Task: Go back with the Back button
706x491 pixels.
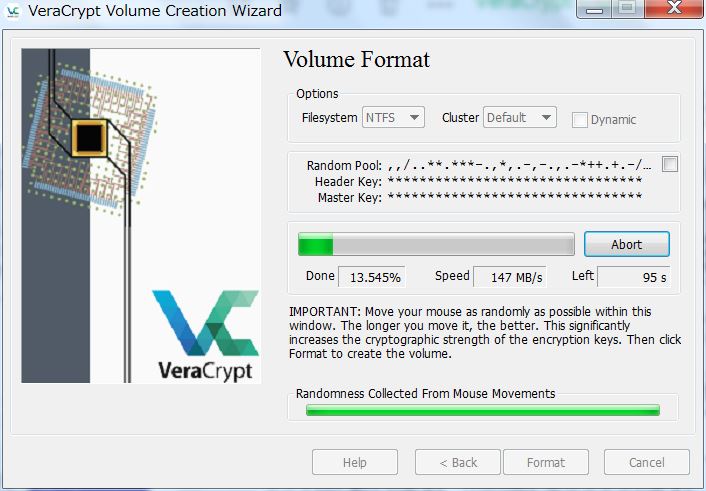Action: pos(457,462)
